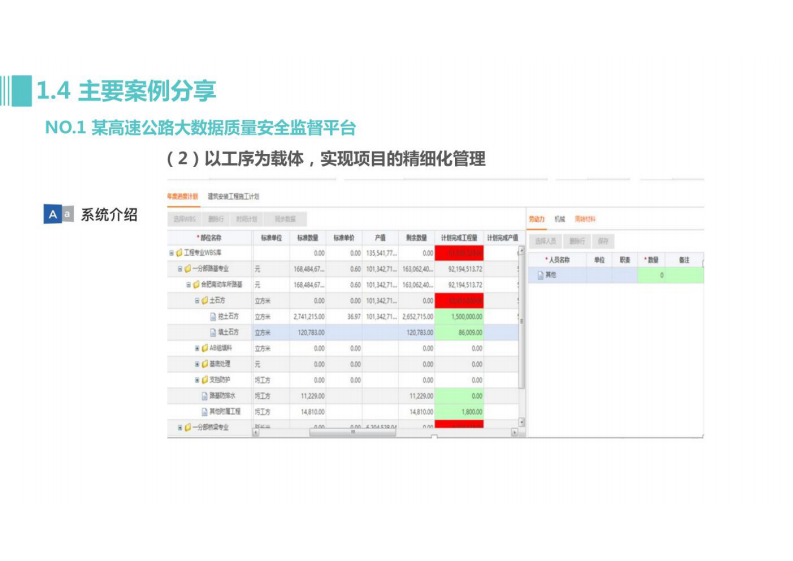Viewport: 793px width, 561px height.
Task: Click the green 数量 cell in 其他 row
Action: pyautogui.click(x=651, y=275)
